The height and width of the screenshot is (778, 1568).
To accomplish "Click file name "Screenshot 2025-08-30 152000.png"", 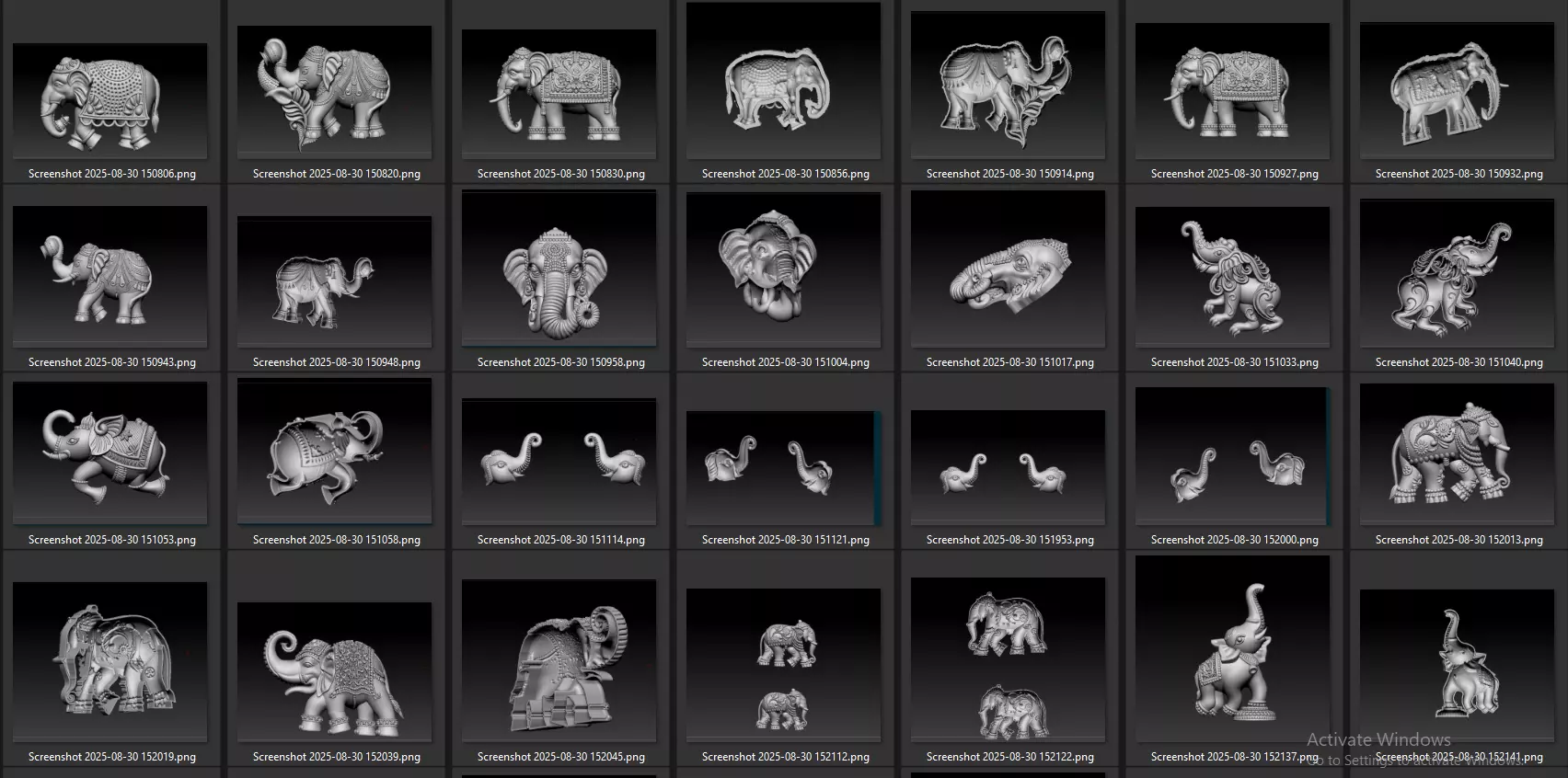I will pyautogui.click(x=1235, y=540).
